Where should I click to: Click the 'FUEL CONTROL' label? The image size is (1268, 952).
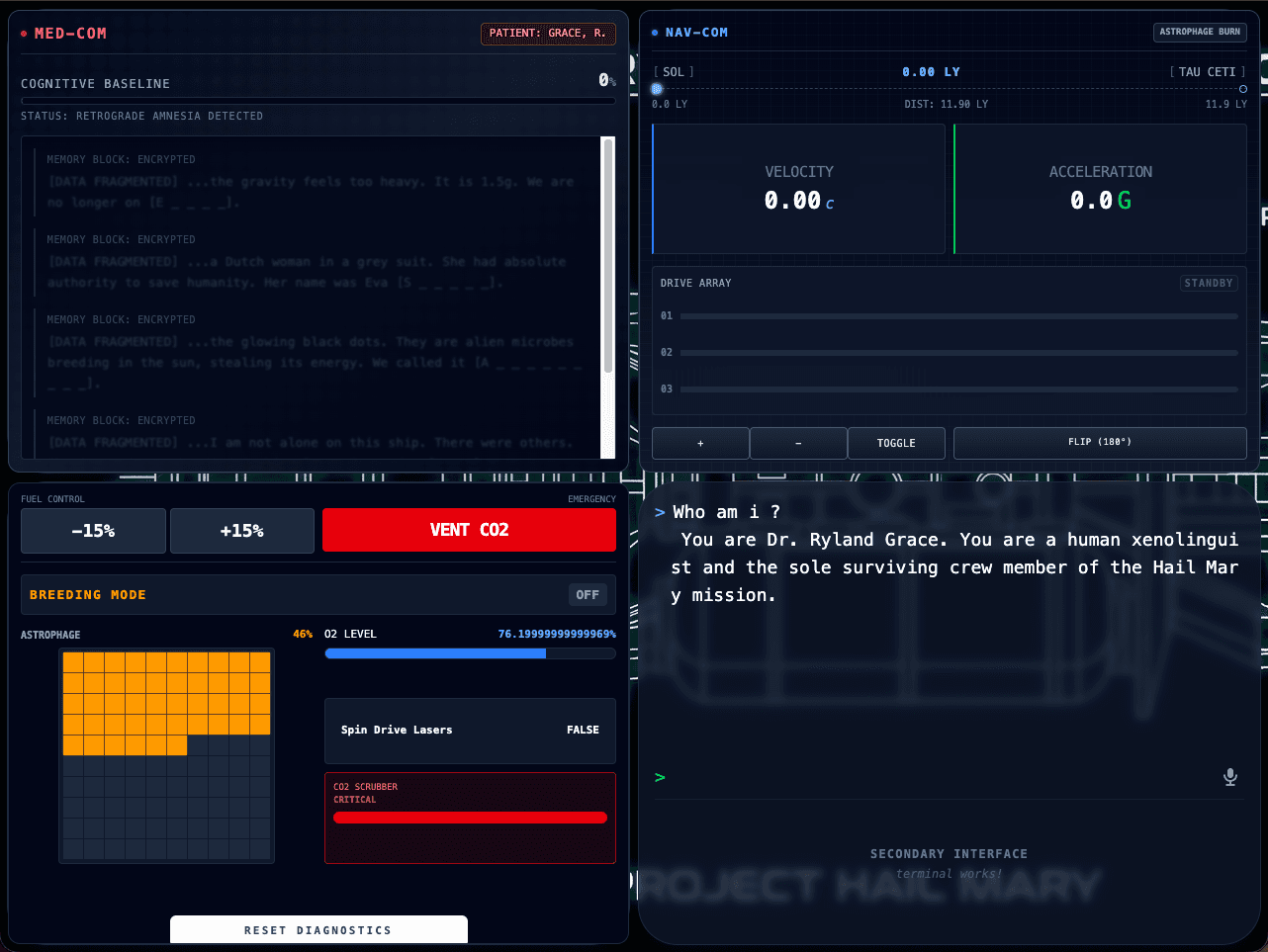point(52,499)
